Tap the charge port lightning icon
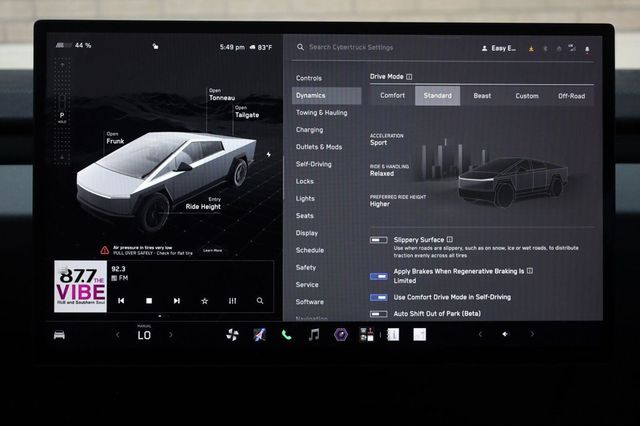The image size is (640, 426). [x=268, y=155]
